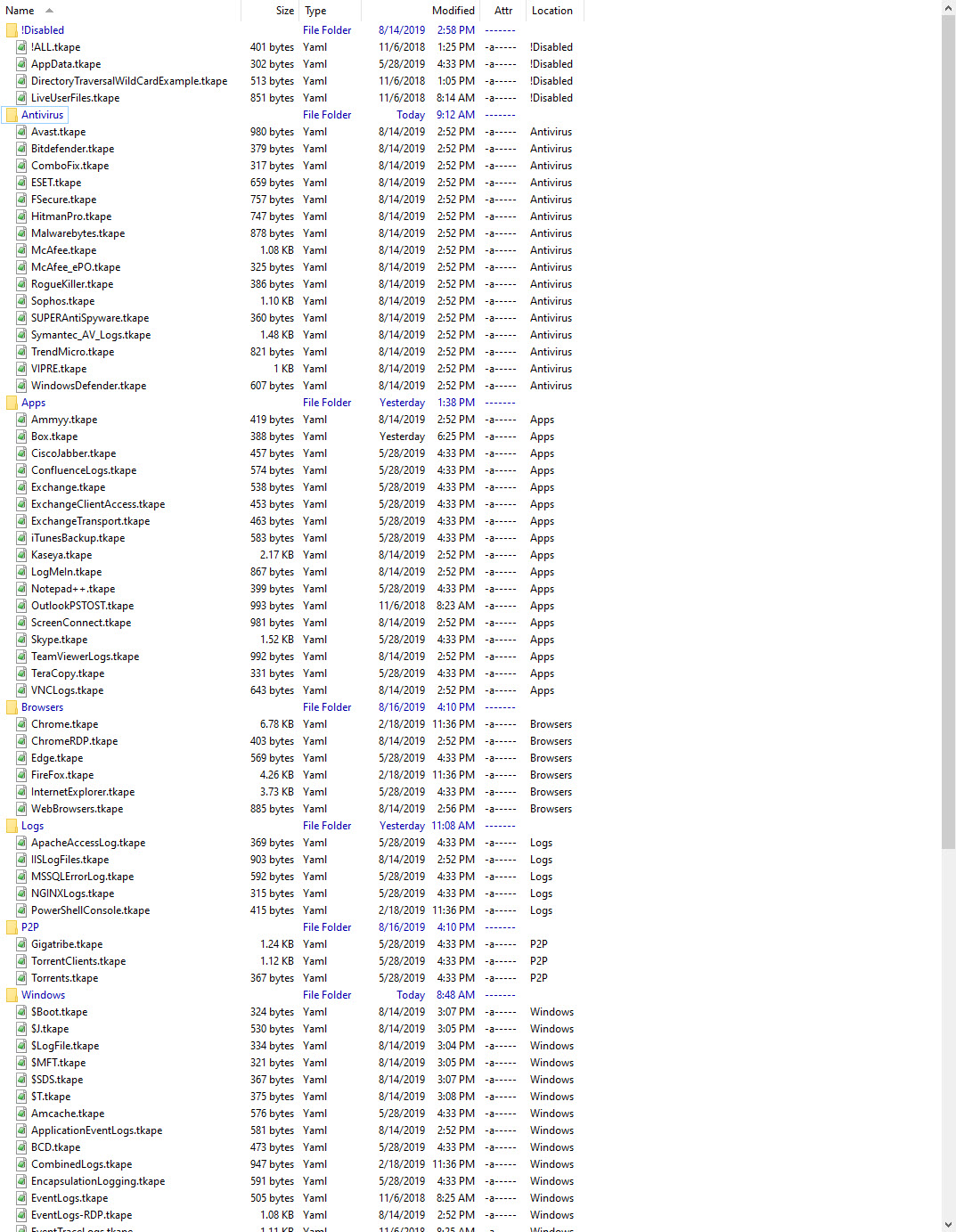Select Symantec_AV_Logs.tkape
Image resolution: width=956 pixels, height=1232 pixels.
click(x=91, y=335)
